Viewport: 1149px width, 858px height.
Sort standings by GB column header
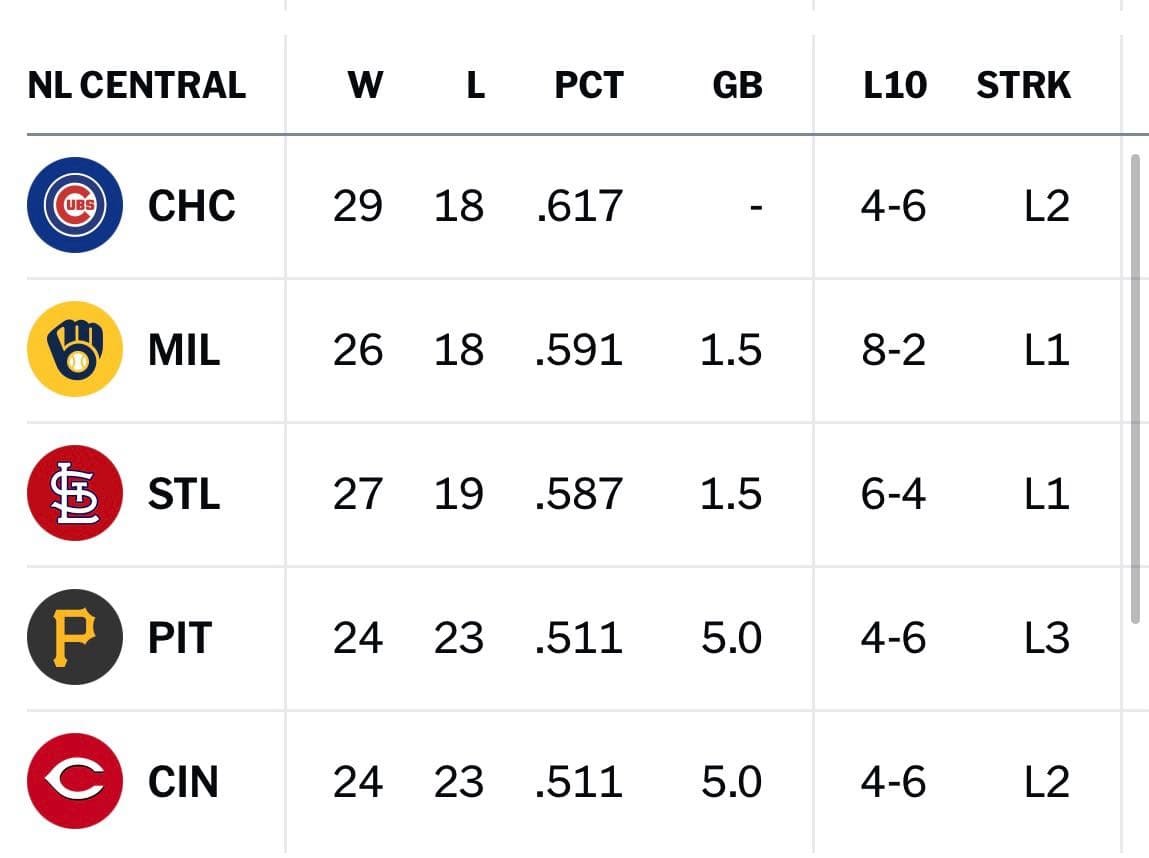[x=737, y=85]
